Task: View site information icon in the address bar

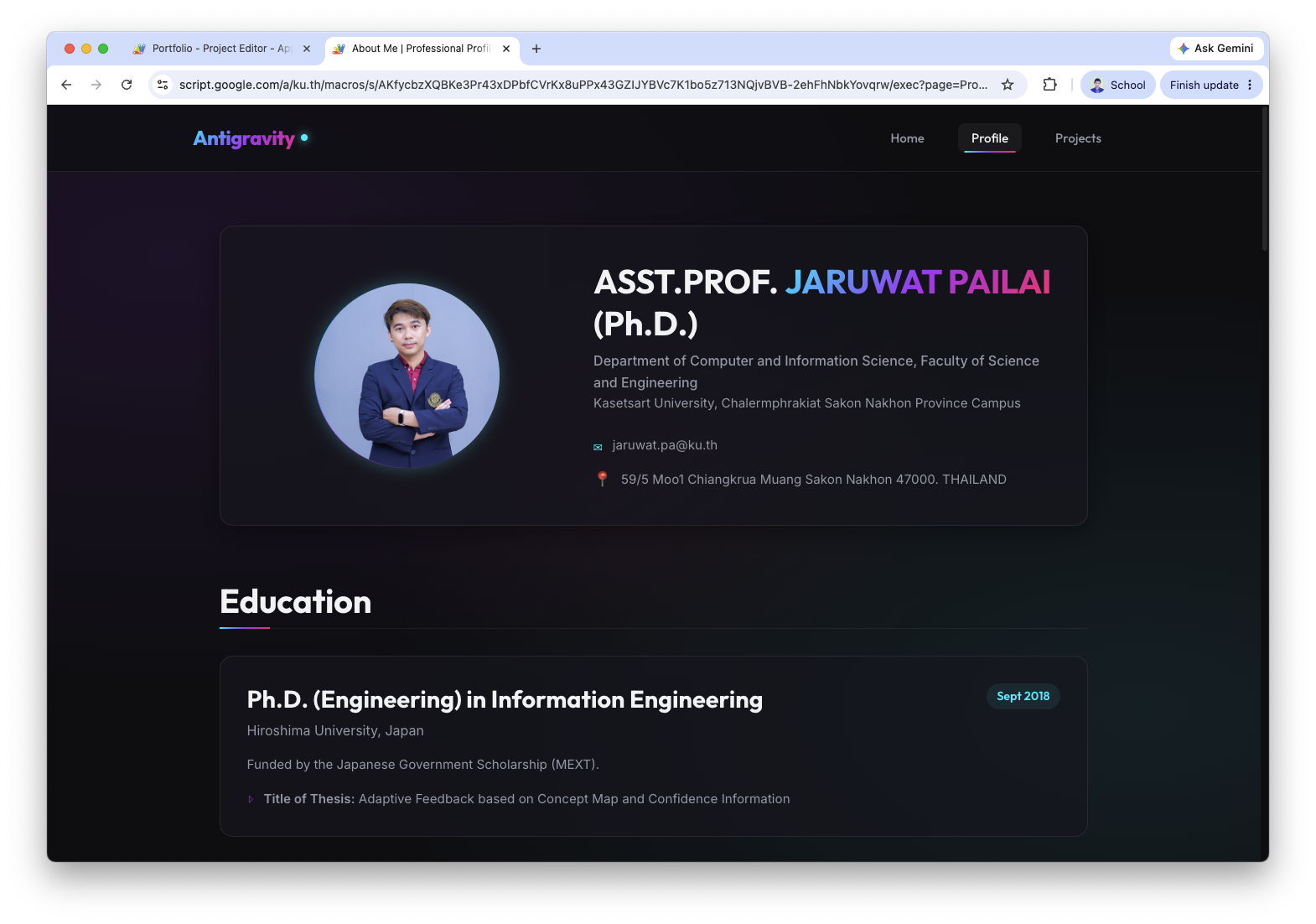Action: click(x=163, y=85)
